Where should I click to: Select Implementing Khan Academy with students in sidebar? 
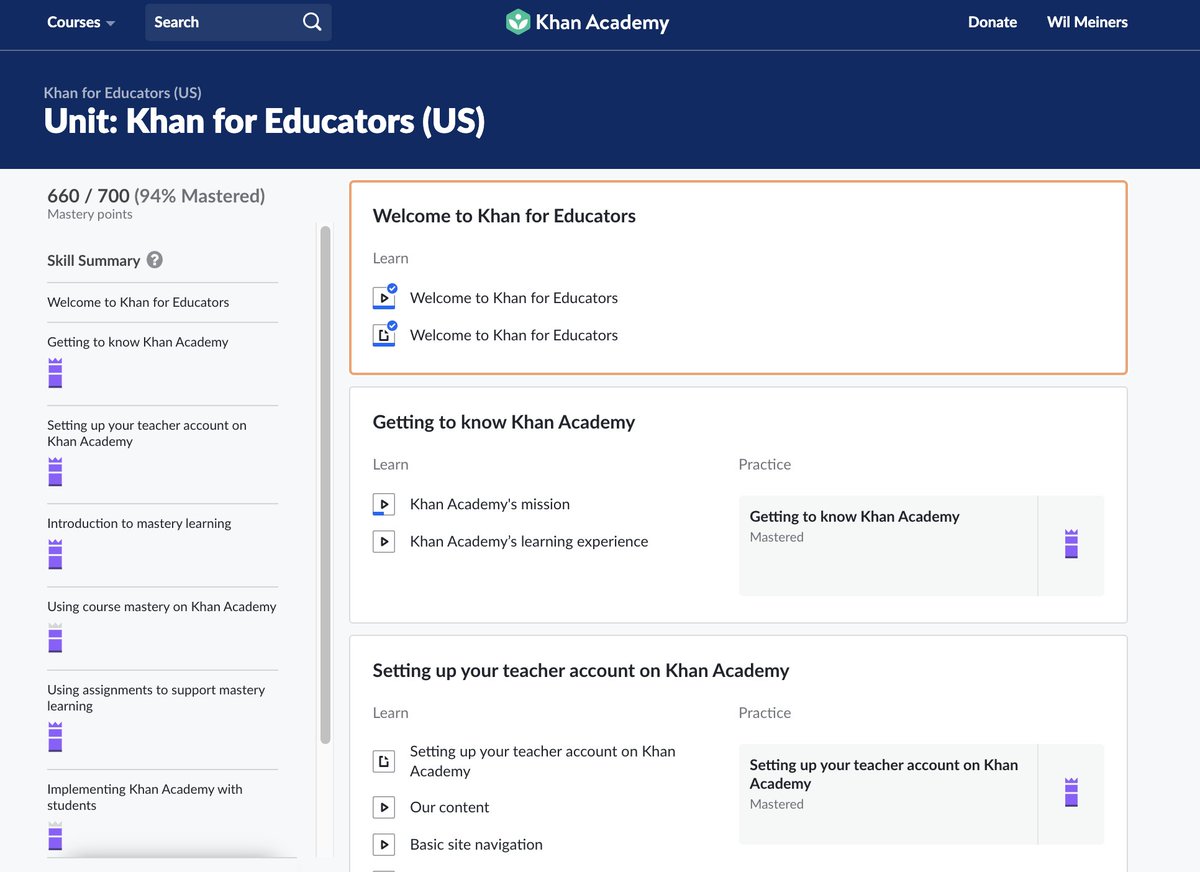145,797
